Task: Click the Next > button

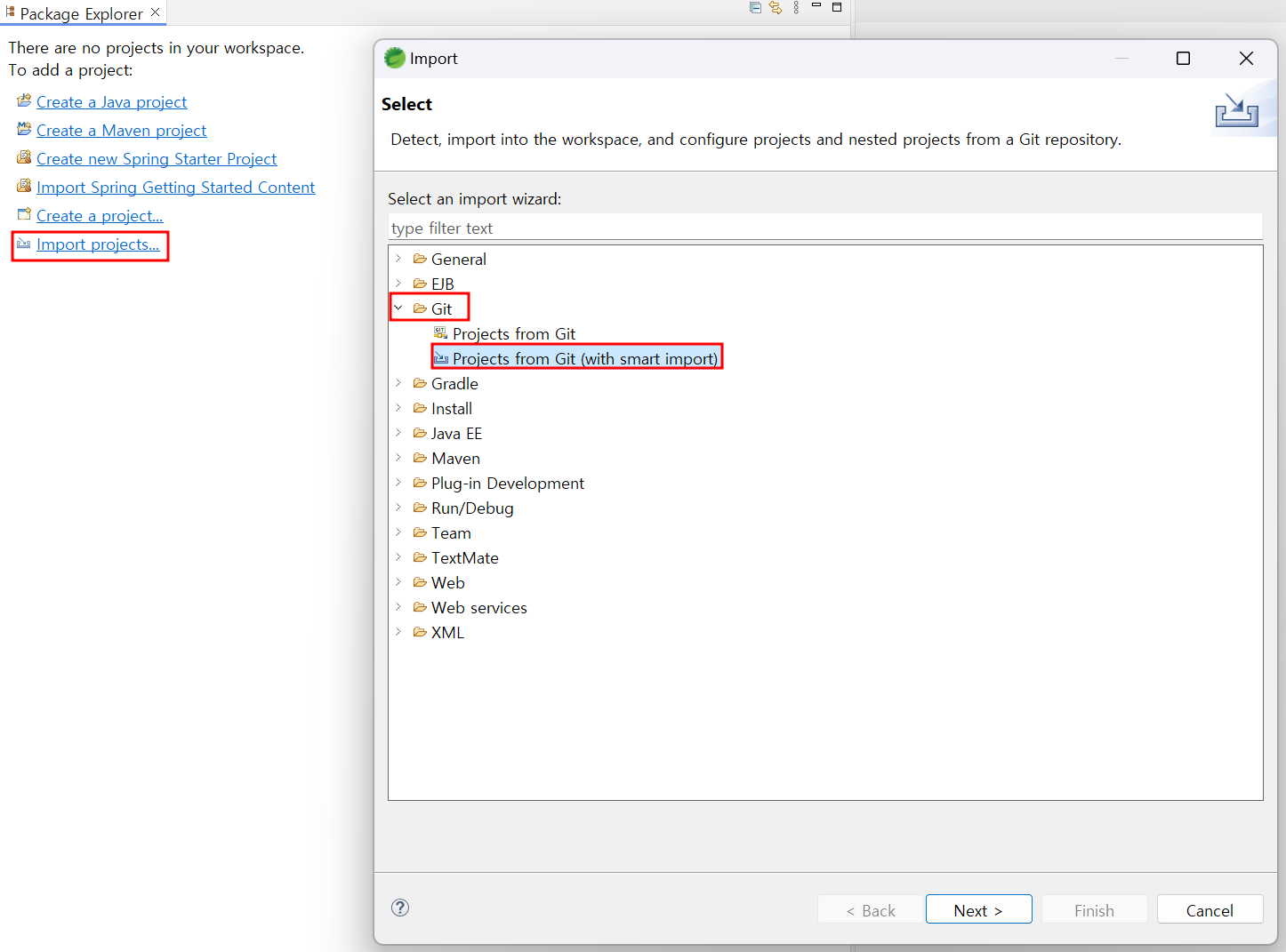Action: point(978,909)
